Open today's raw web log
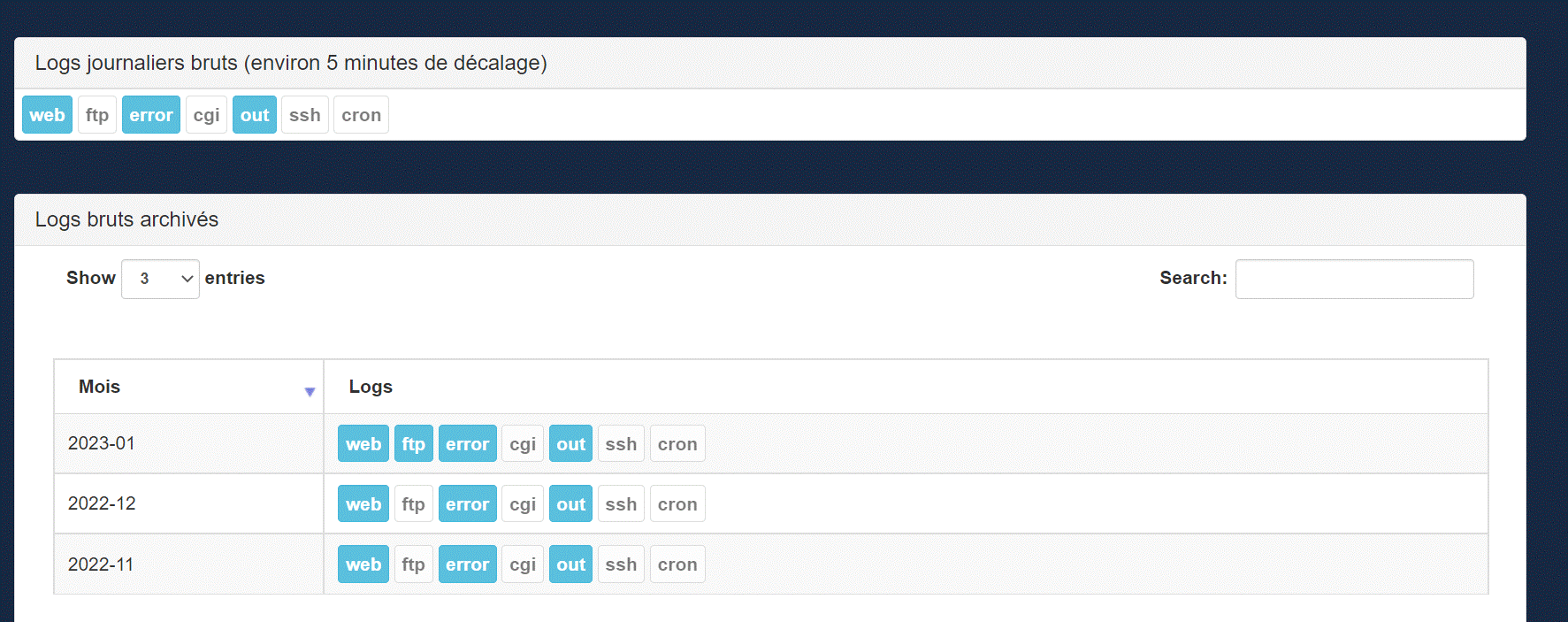This screenshot has height=622, width=1568. pyautogui.click(x=47, y=115)
